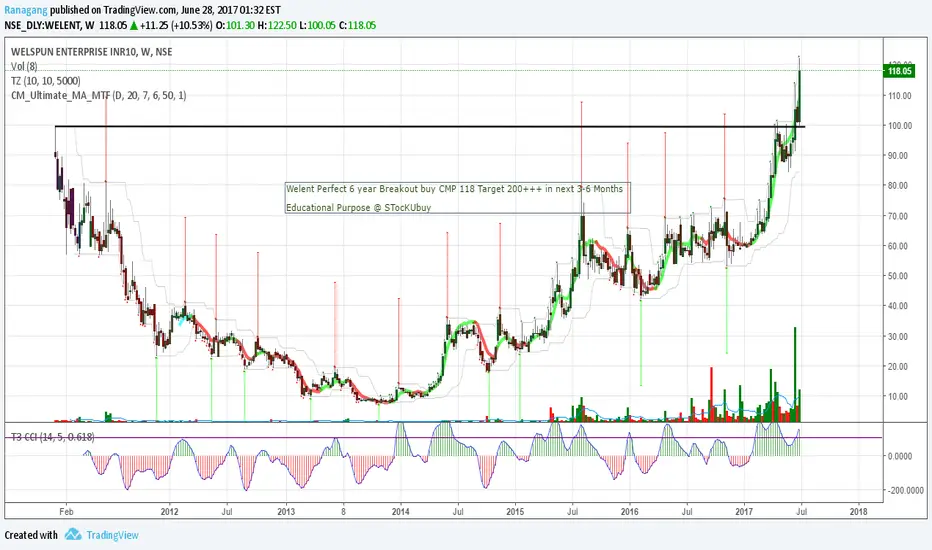Click the horizontal resistance line near 100
The width and height of the screenshot is (932, 550).
click(430, 126)
